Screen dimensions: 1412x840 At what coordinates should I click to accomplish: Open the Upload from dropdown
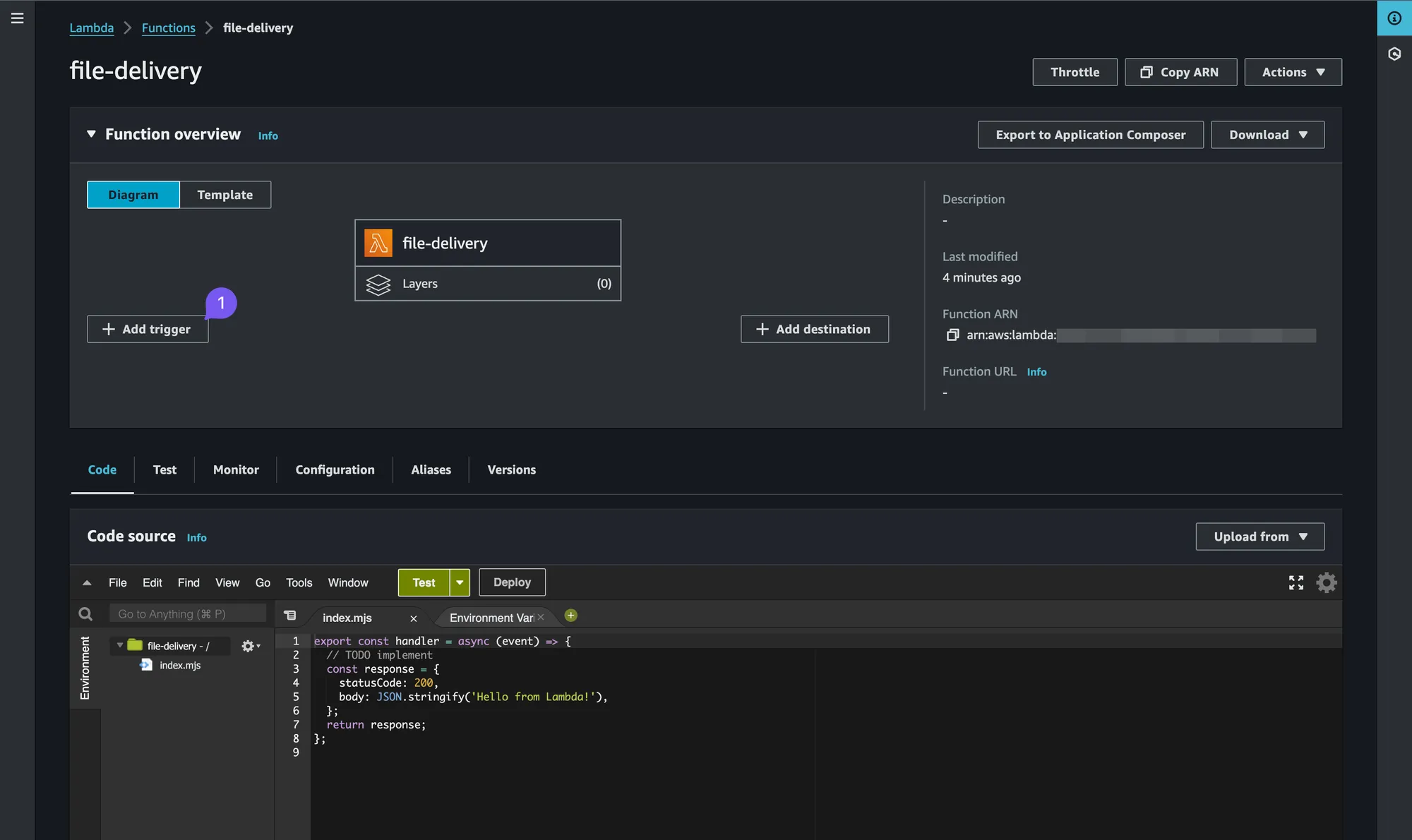coord(1260,536)
